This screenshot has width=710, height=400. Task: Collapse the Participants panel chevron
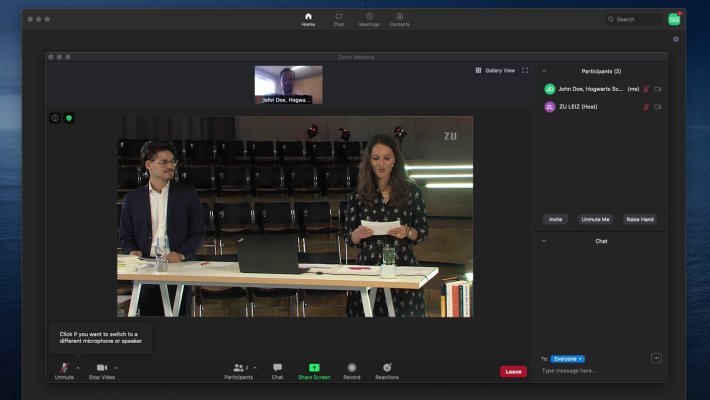click(x=544, y=71)
